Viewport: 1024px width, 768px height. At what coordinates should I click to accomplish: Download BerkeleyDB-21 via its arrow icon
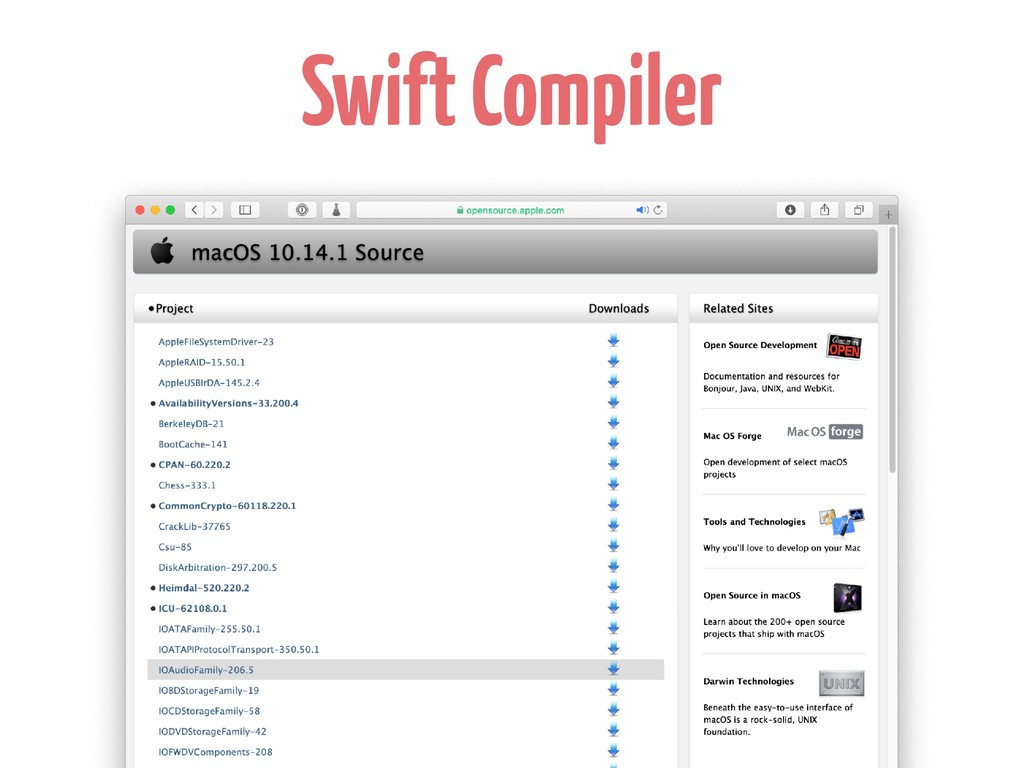[x=613, y=423]
